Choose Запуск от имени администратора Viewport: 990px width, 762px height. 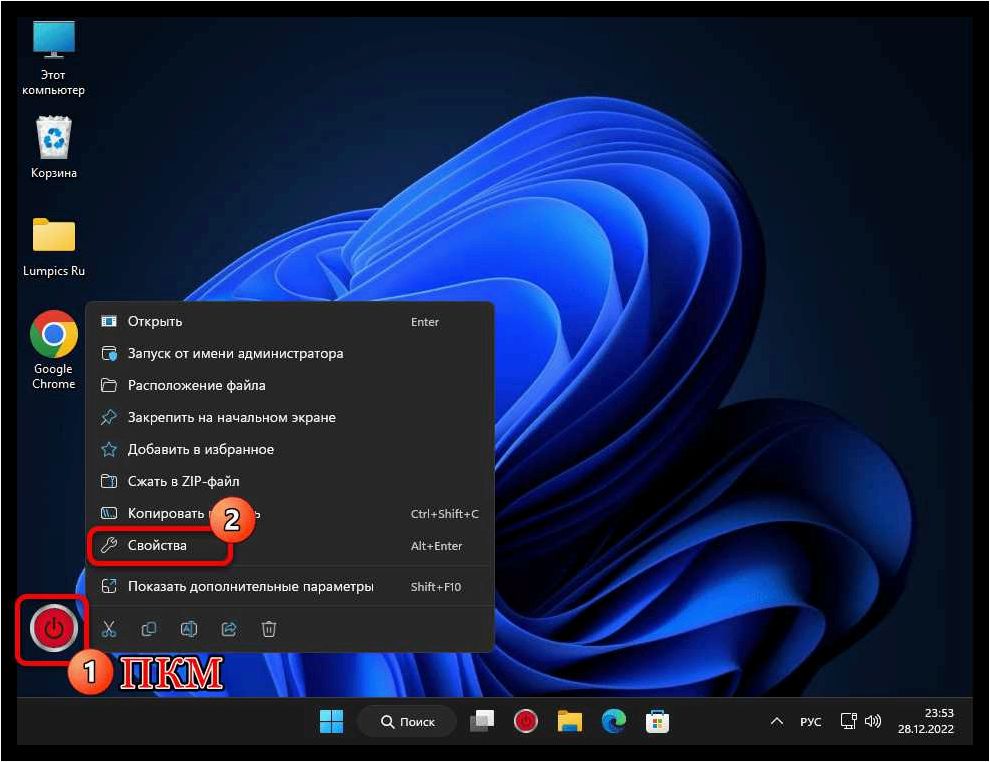290,354
